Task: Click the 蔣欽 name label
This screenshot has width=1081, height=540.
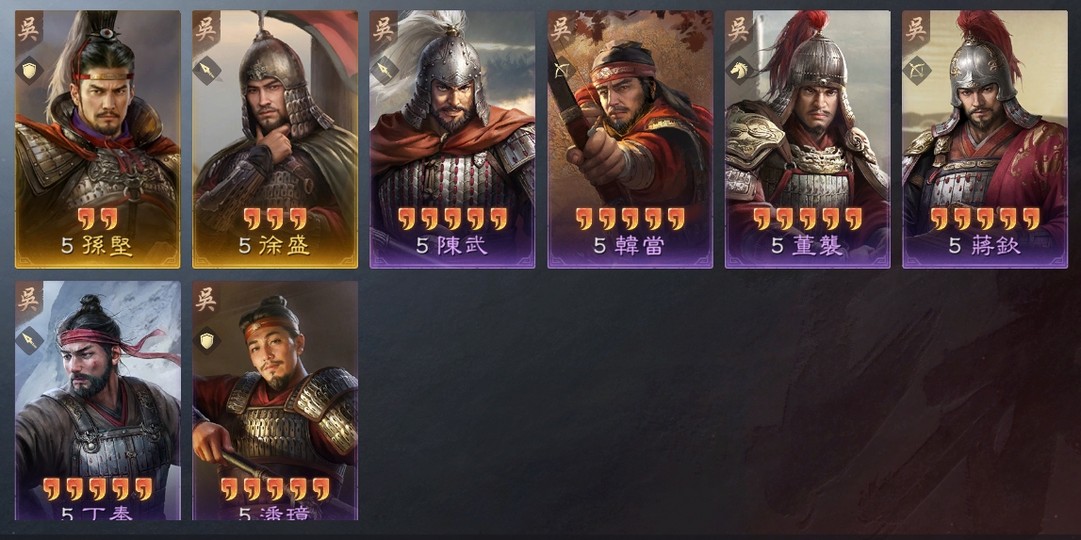Action: tap(984, 246)
